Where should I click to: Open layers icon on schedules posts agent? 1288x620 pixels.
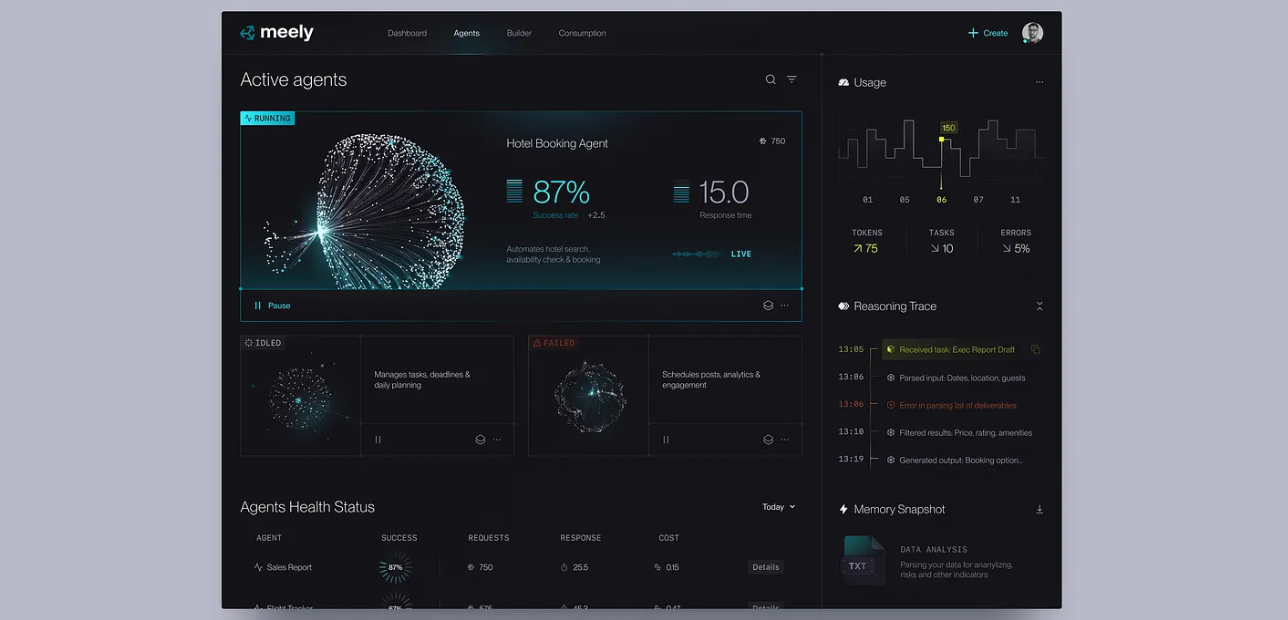coord(768,440)
